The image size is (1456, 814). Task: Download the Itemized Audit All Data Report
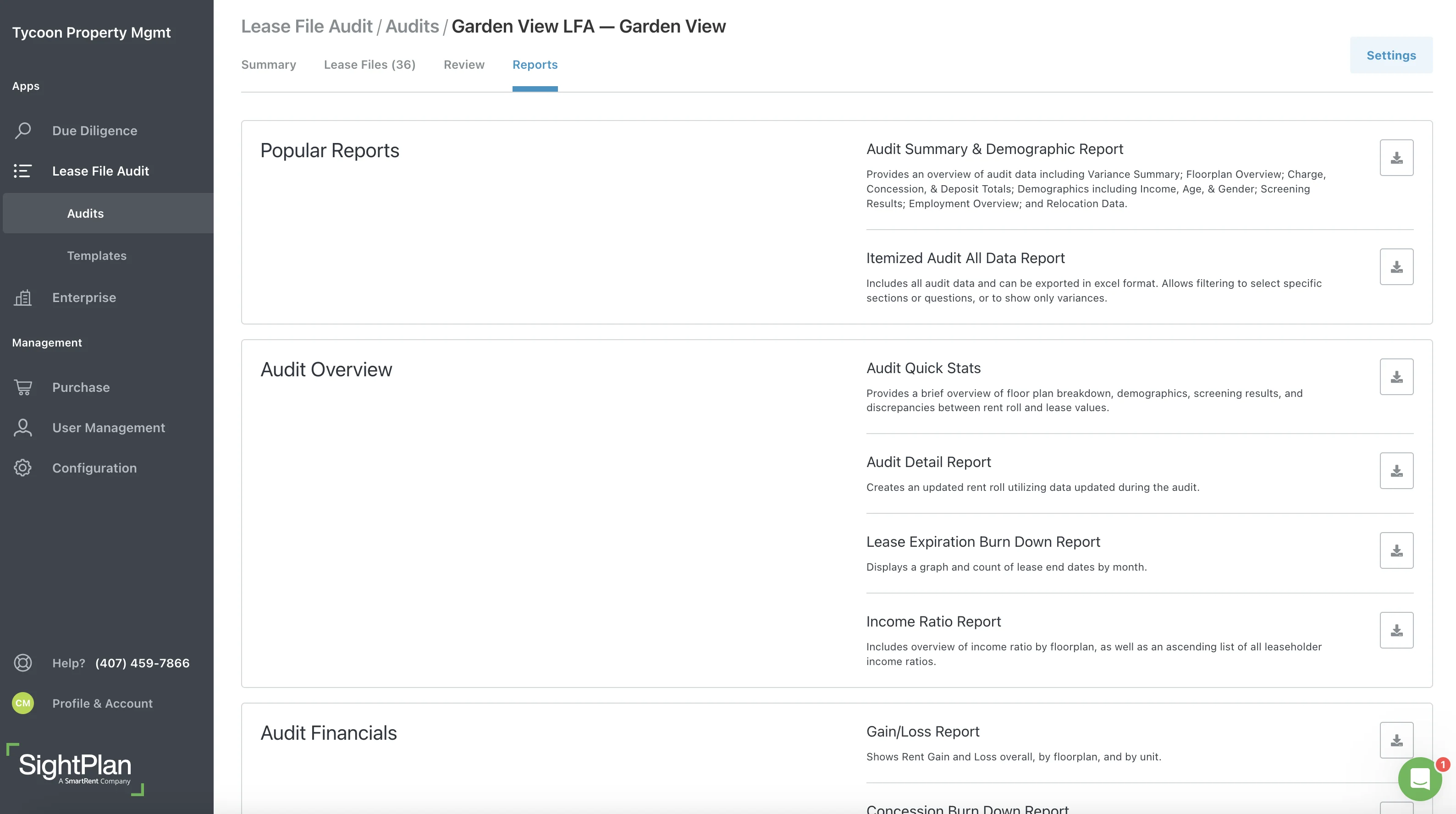coord(1396,267)
